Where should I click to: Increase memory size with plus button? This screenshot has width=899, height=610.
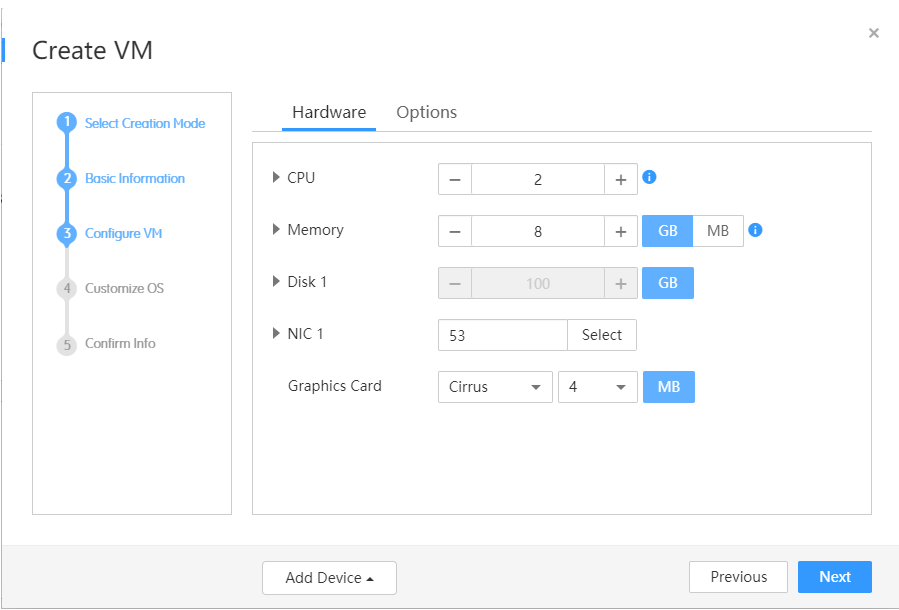(621, 232)
